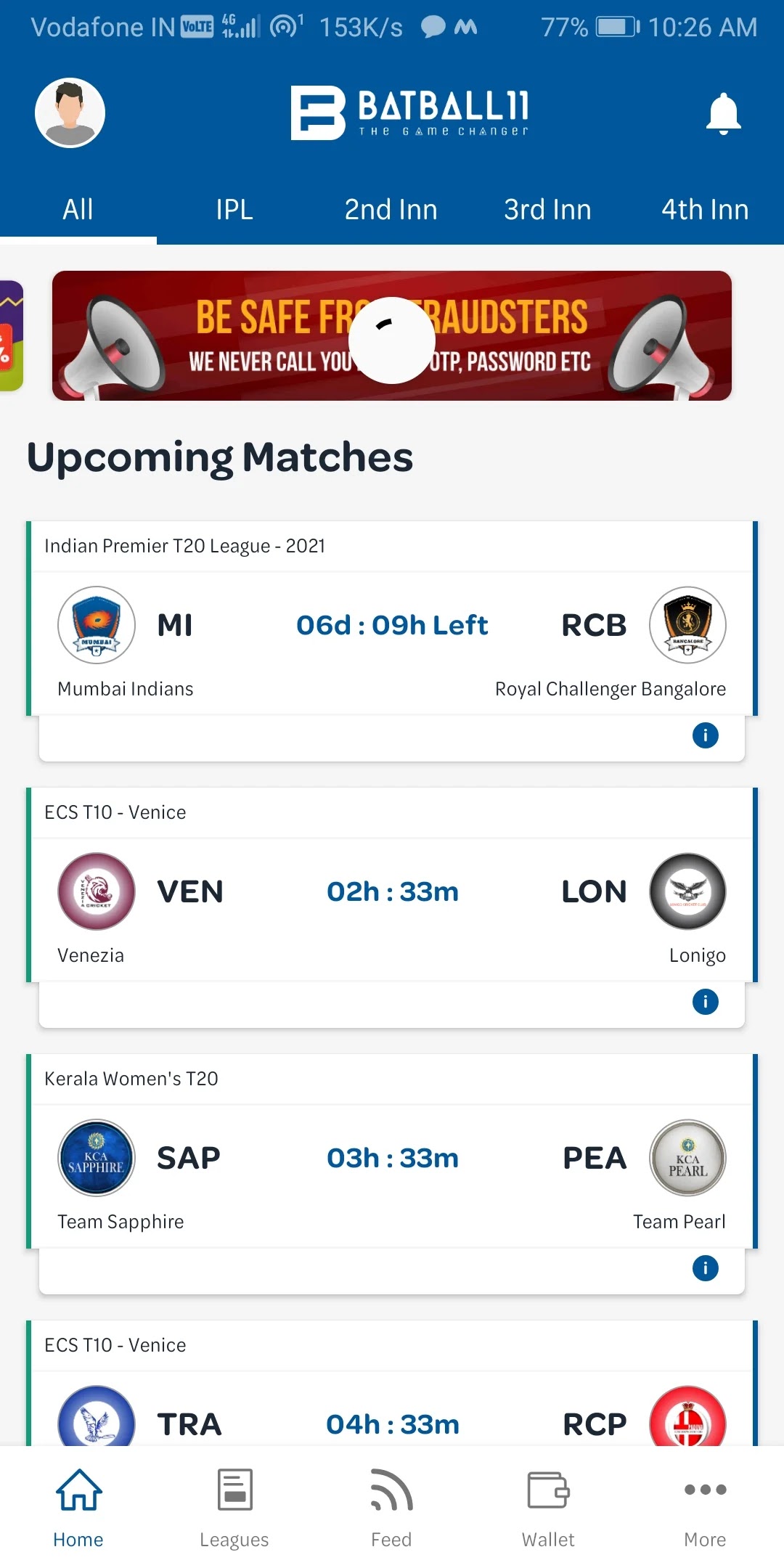Viewport: 784px width, 1568px height.
Task: Tap the Mumbai Indians team logo
Action: point(97,625)
